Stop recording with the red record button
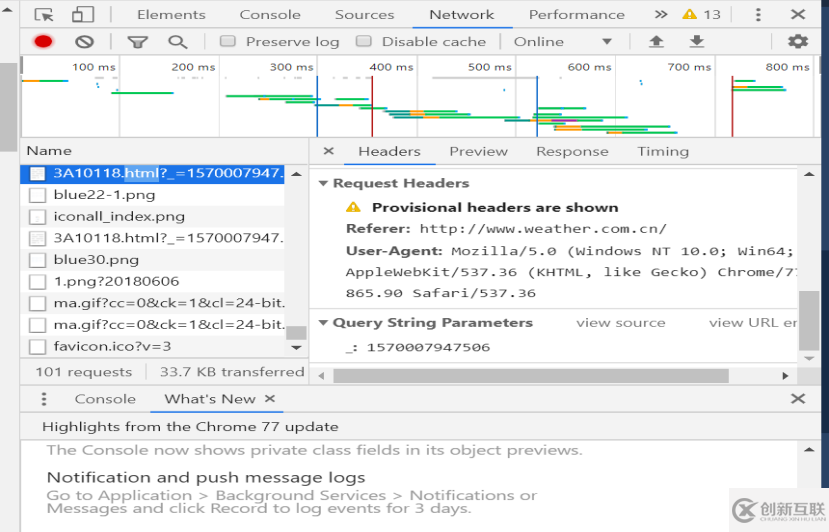 tap(43, 42)
